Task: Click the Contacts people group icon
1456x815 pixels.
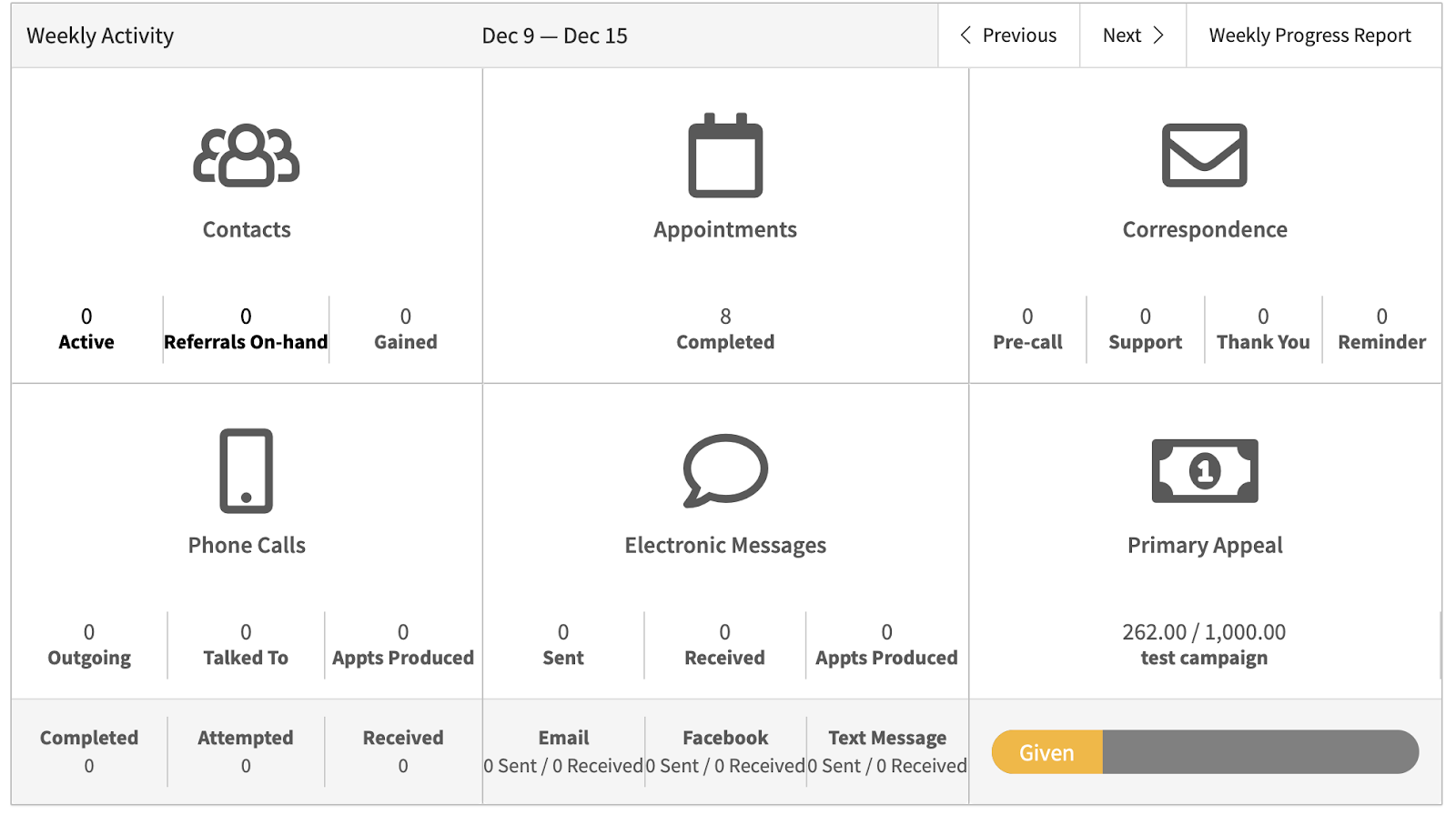Action: [x=246, y=156]
